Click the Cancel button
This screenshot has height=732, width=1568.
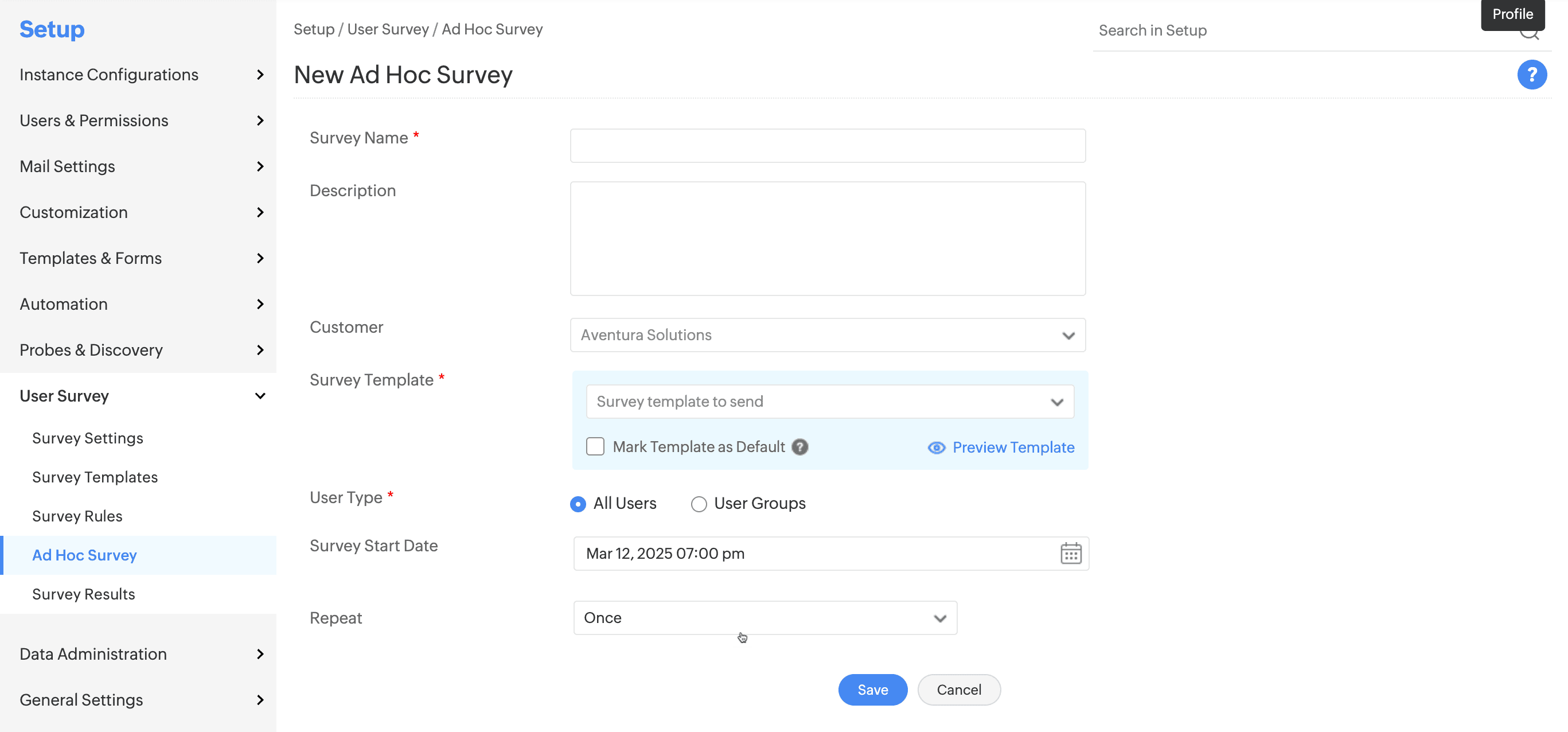click(959, 690)
